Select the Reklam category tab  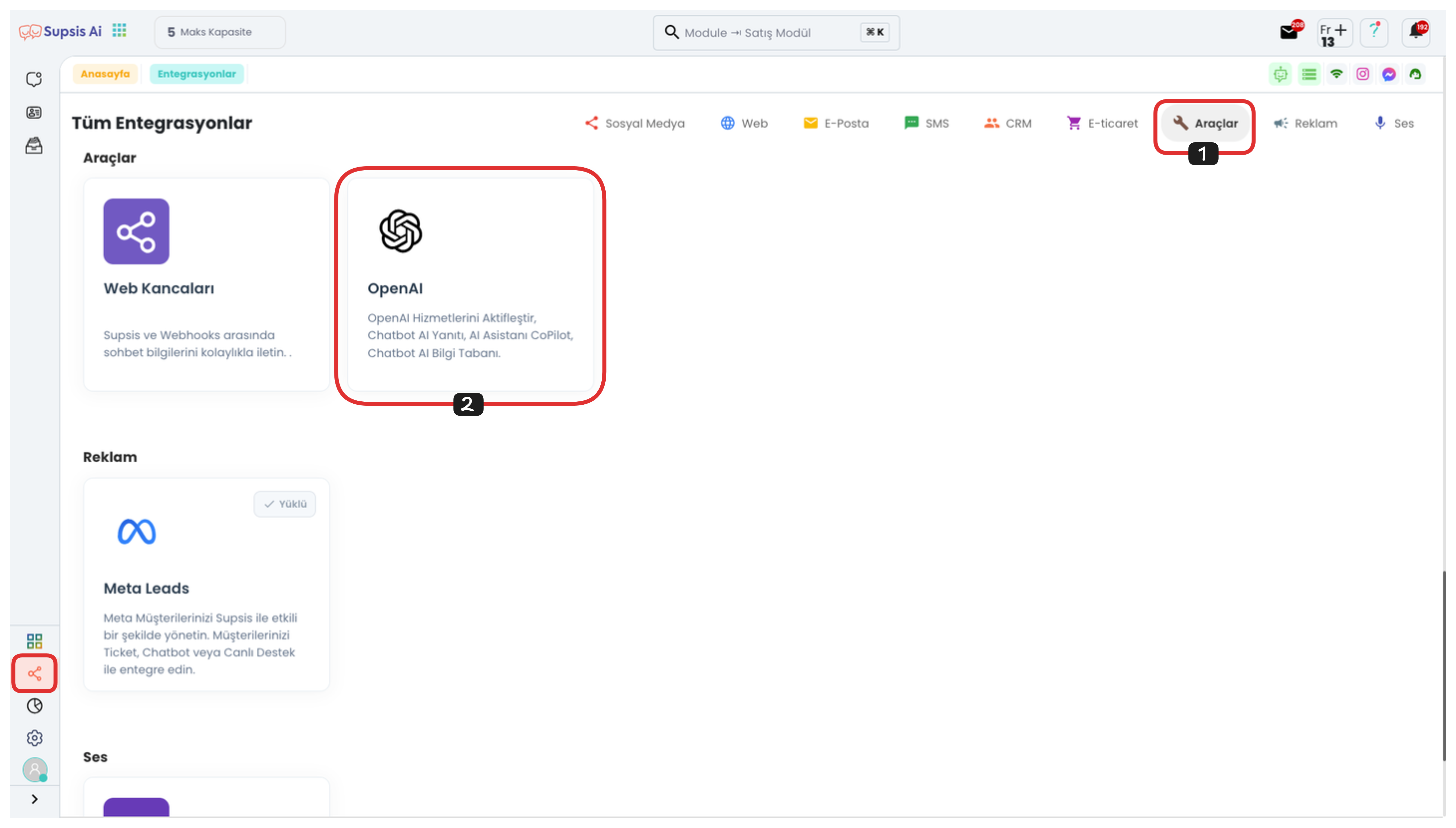tap(1305, 123)
